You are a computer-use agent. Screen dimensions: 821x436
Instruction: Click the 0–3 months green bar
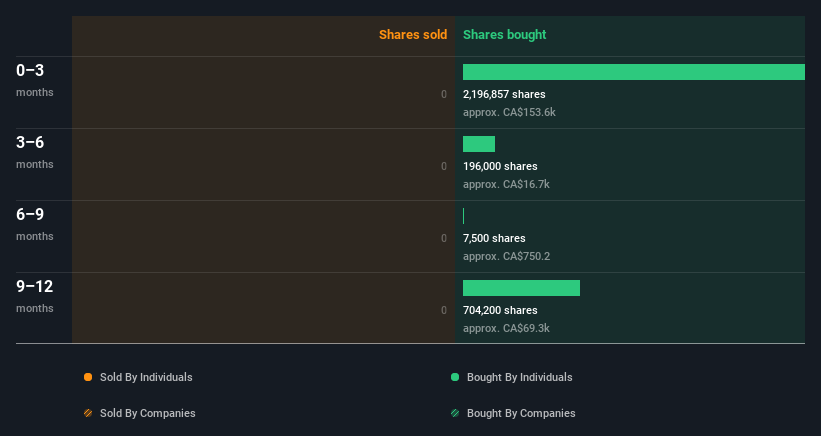click(634, 72)
